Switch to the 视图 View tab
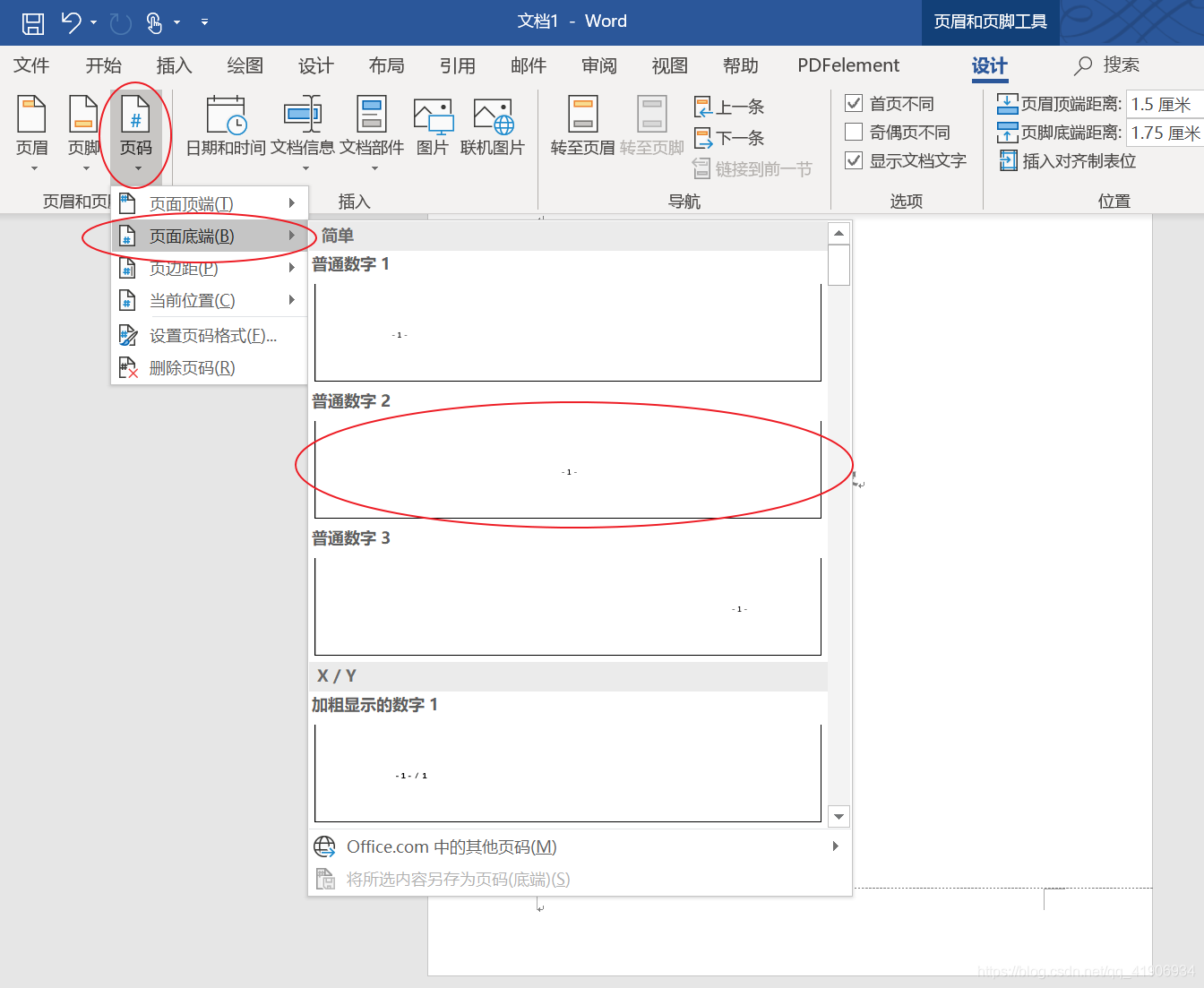Viewport: 1204px width, 988px height. tap(670, 65)
